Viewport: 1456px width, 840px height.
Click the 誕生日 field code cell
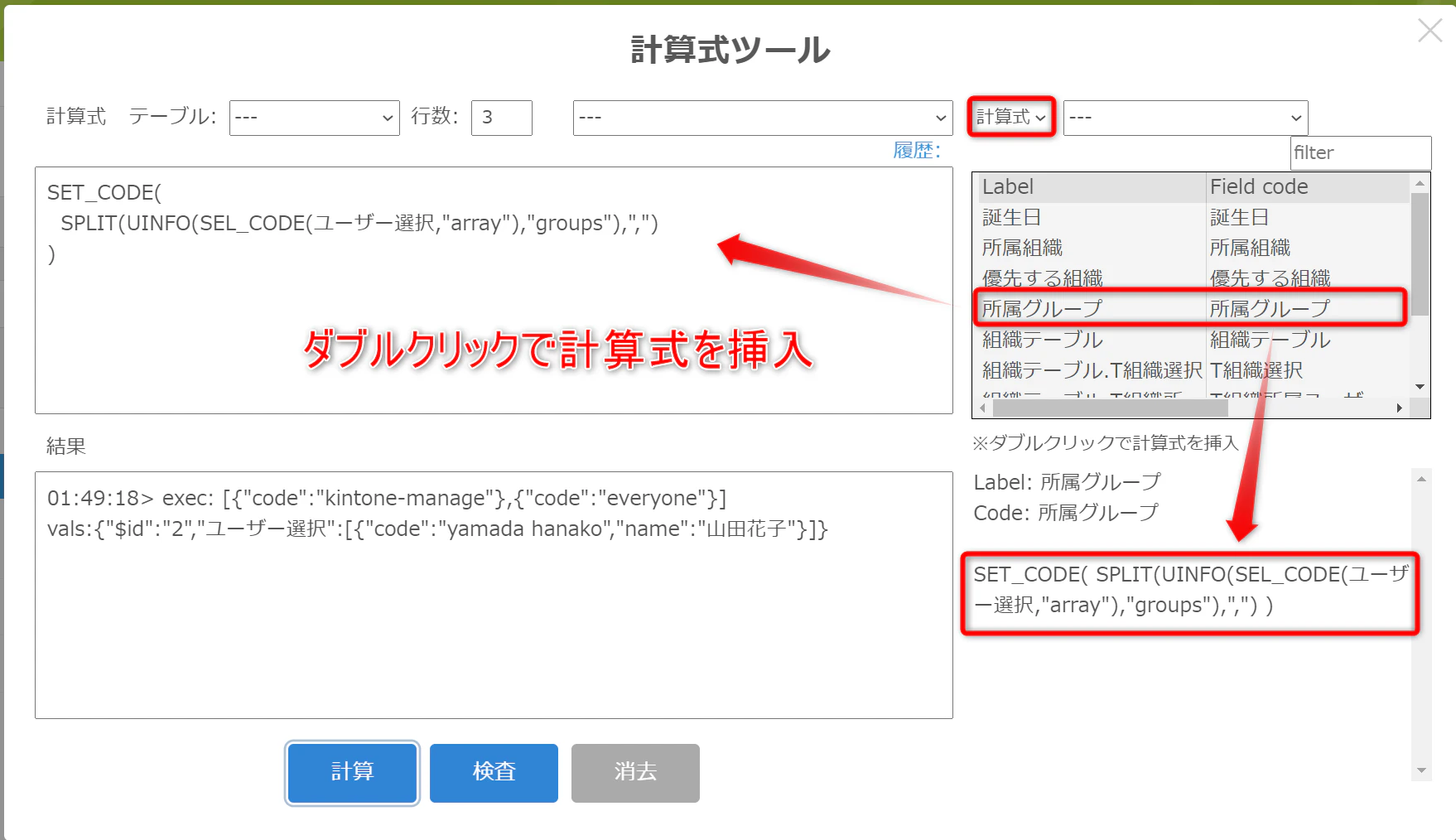(x=1308, y=217)
